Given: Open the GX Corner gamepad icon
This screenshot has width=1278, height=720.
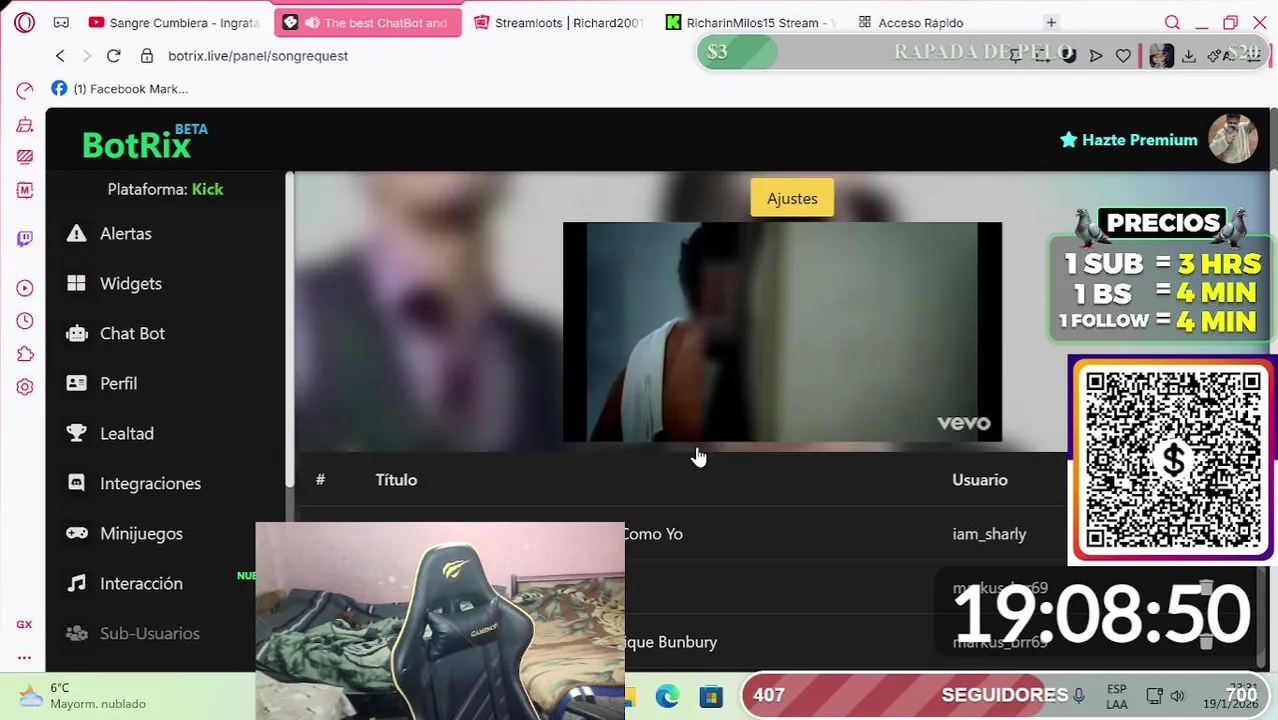Looking at the screenshot, I should (x=61, y=22).
